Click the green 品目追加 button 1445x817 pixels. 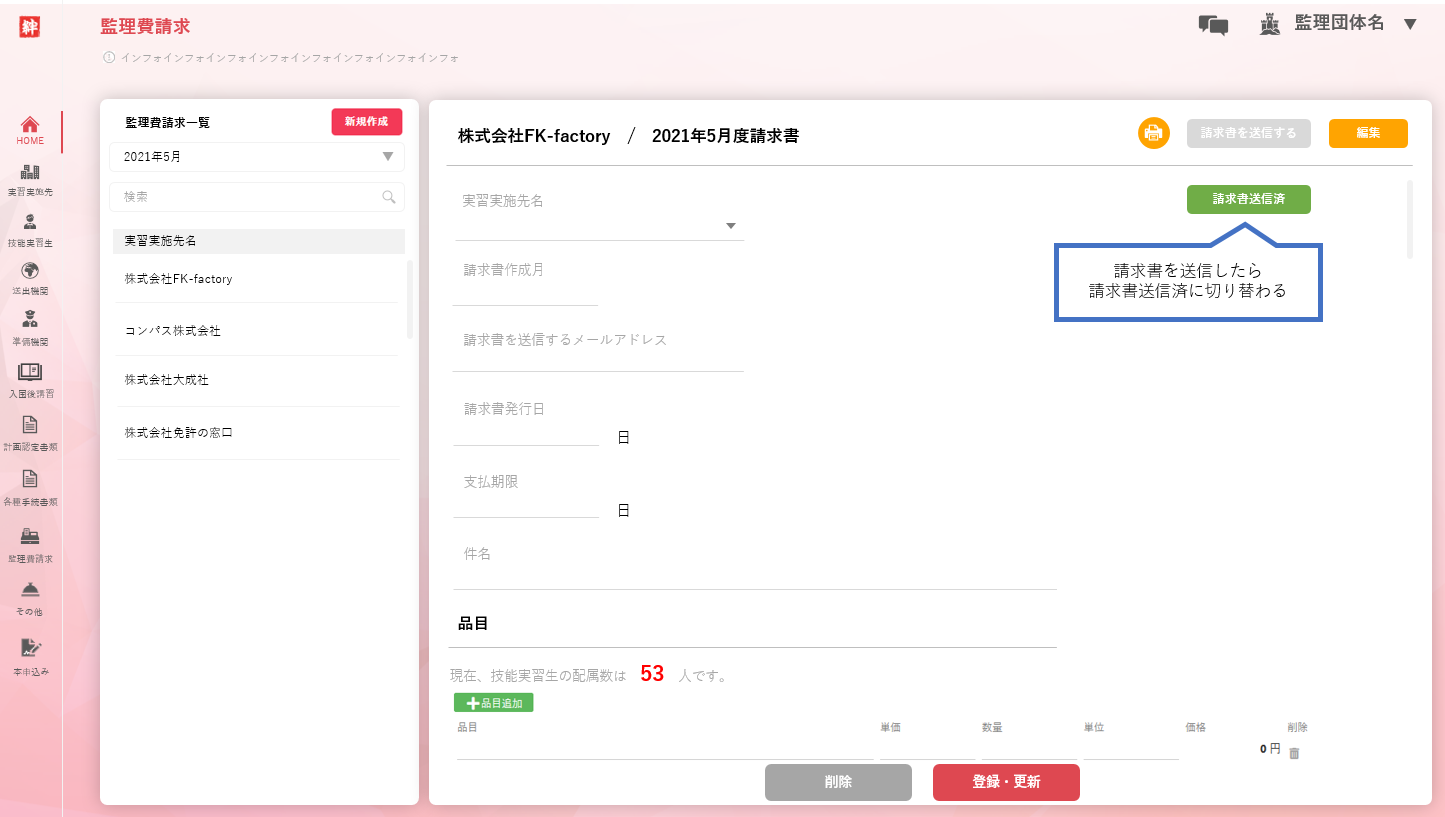(493, 703)
